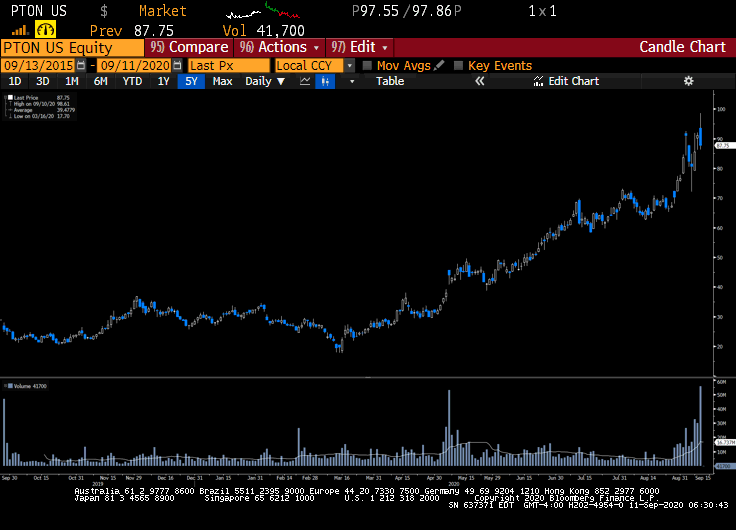This screenshot has height=530, width=736.
Task: Click the Sep 15 date axis label
Action: (x=703, y=478)
